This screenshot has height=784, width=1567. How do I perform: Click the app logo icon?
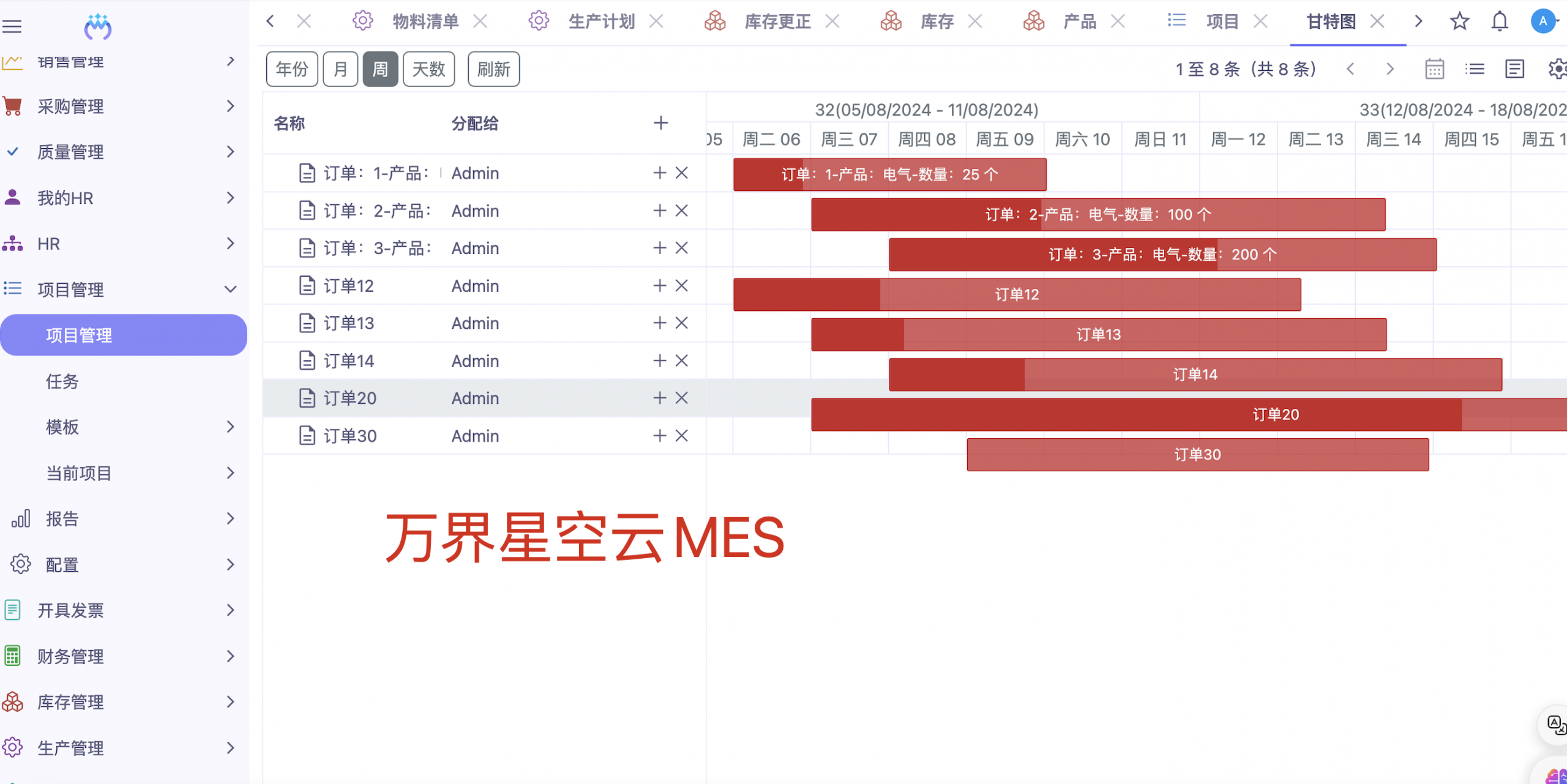tap(98, 26)
